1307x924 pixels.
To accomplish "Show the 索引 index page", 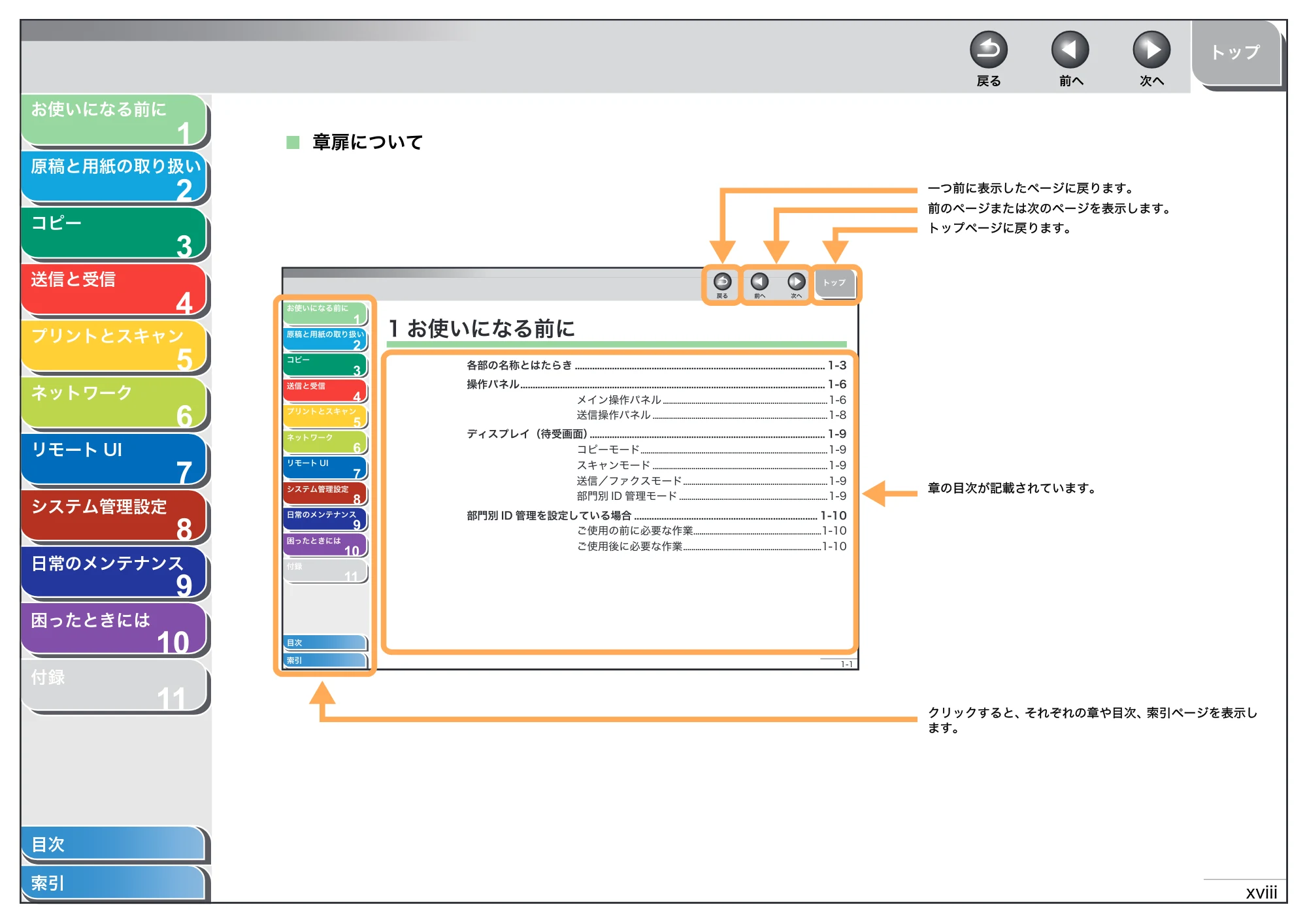I will click(113, 883).
